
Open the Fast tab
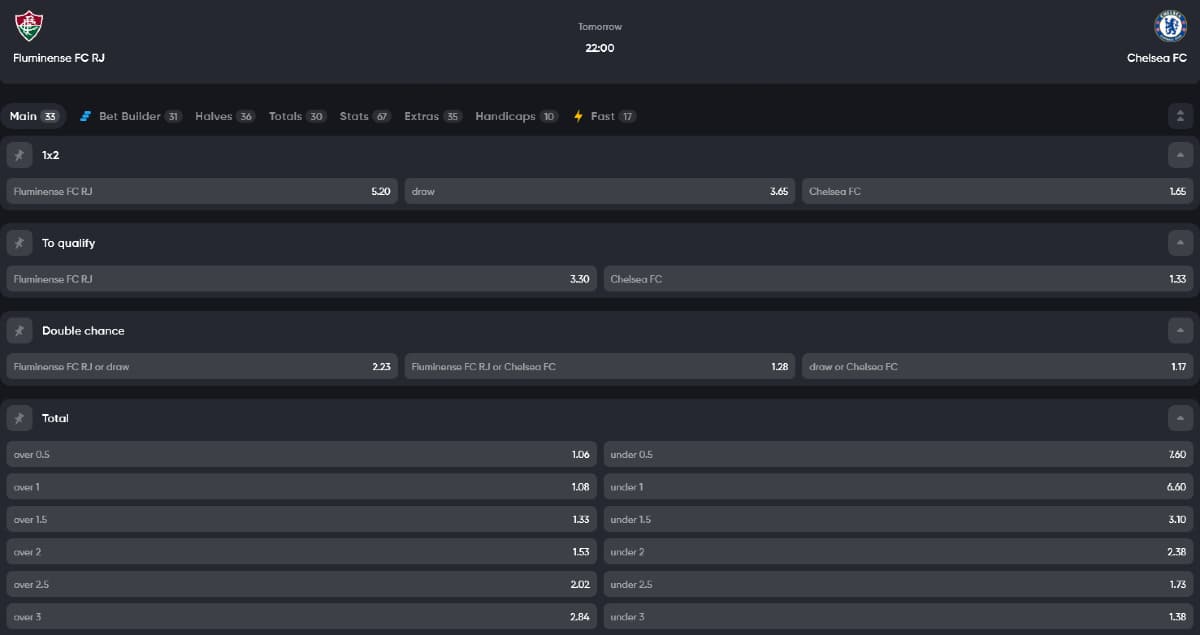pyautogui.click(x=604, y=116)
